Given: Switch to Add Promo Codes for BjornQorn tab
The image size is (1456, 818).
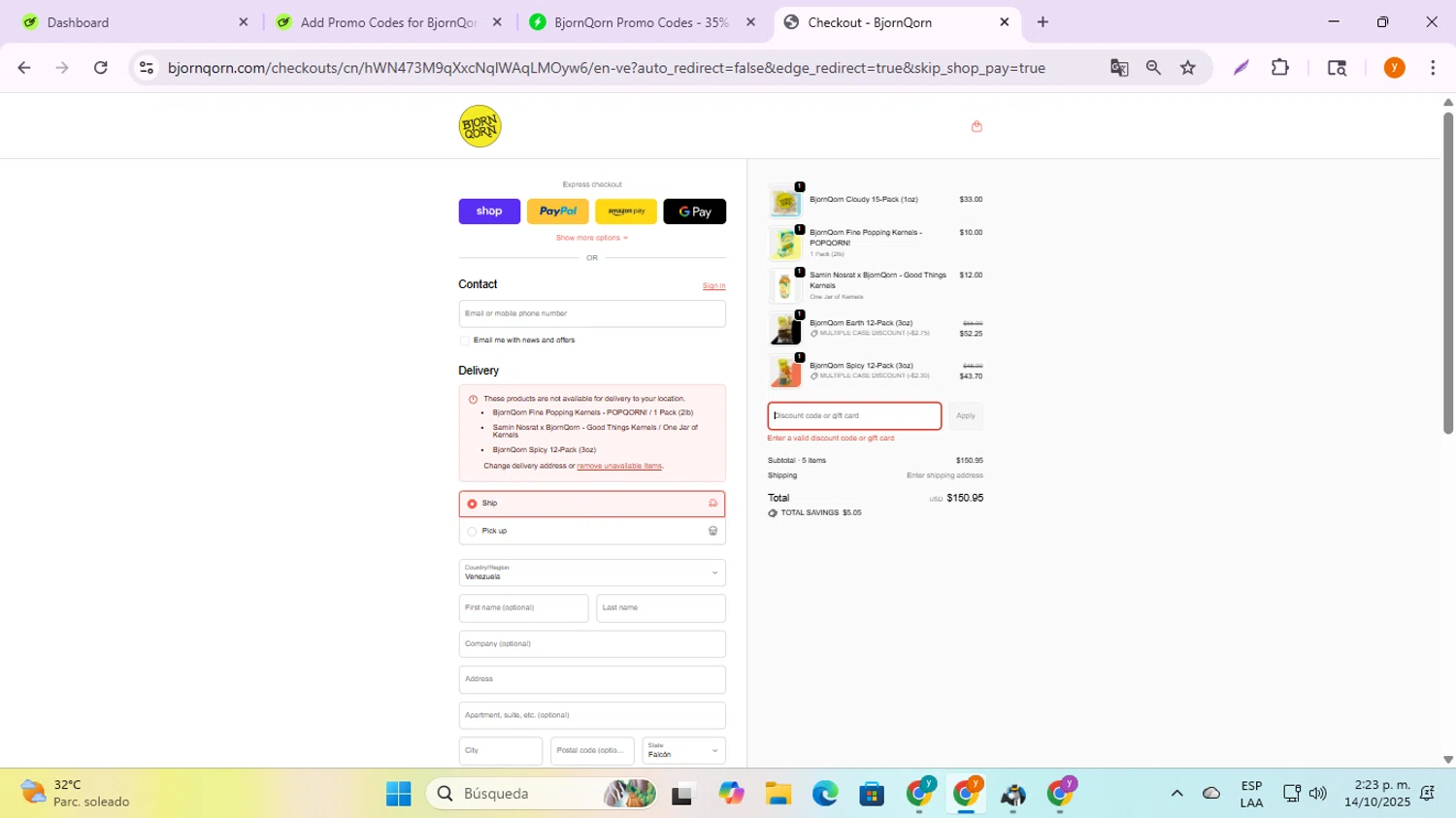Looking at the screenshot, I should point(388,22).
